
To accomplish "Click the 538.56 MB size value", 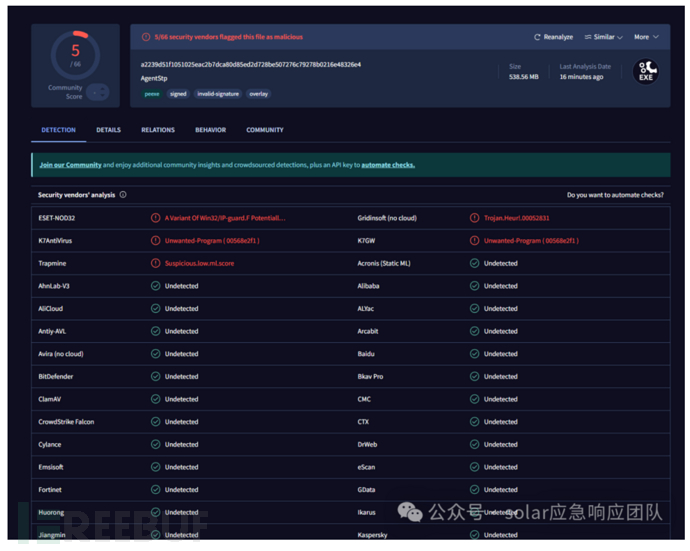I will coord(524,77).
